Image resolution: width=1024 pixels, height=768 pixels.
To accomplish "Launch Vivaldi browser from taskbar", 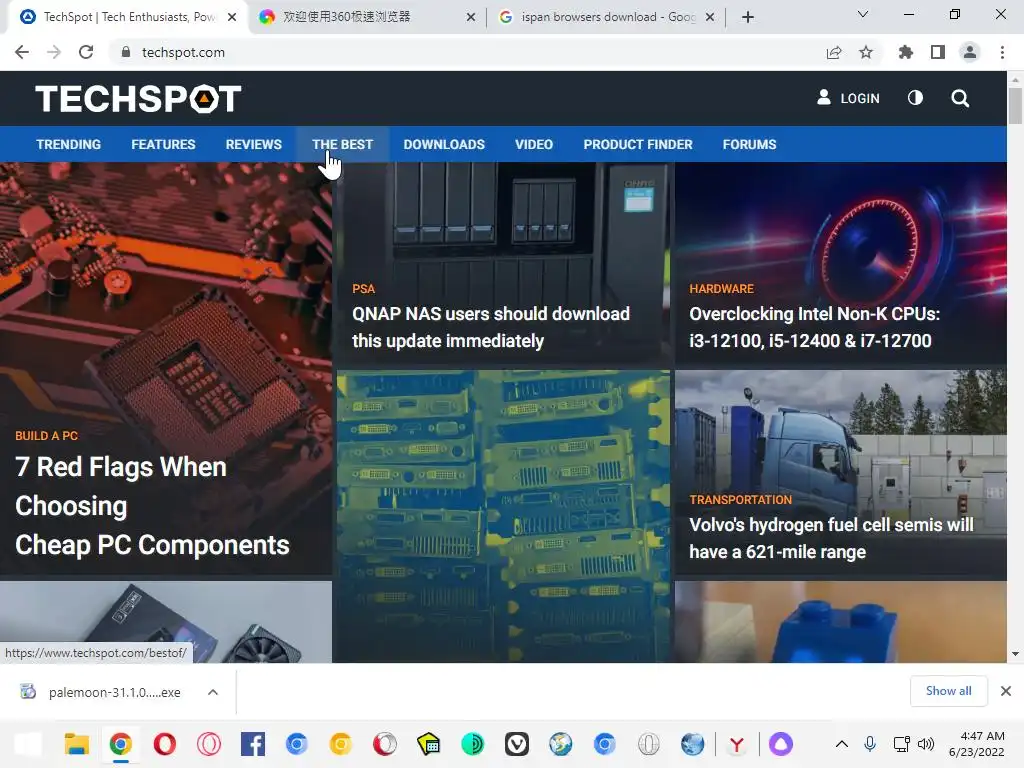I will pos(517,744).
